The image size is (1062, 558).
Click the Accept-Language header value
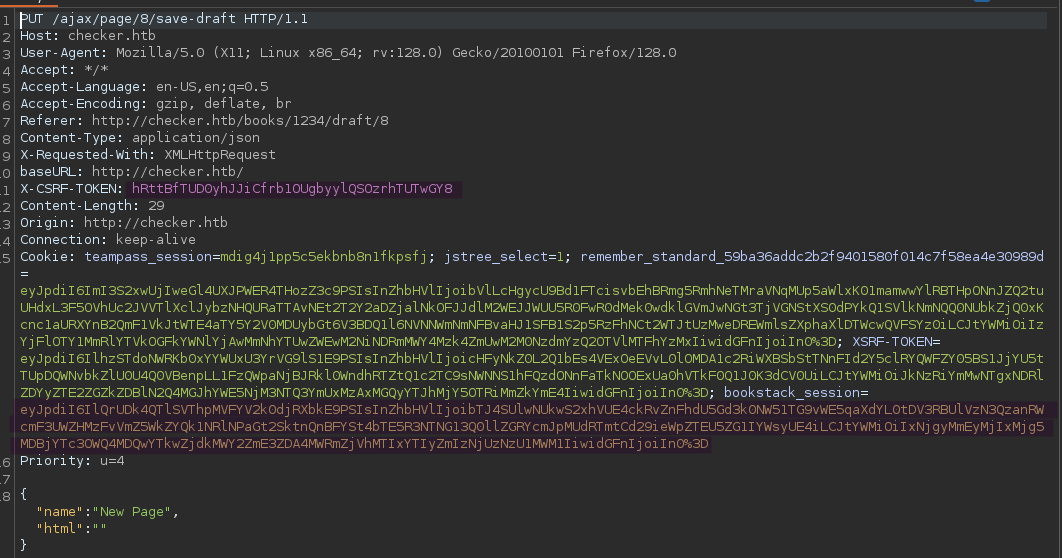coord(204,87)
